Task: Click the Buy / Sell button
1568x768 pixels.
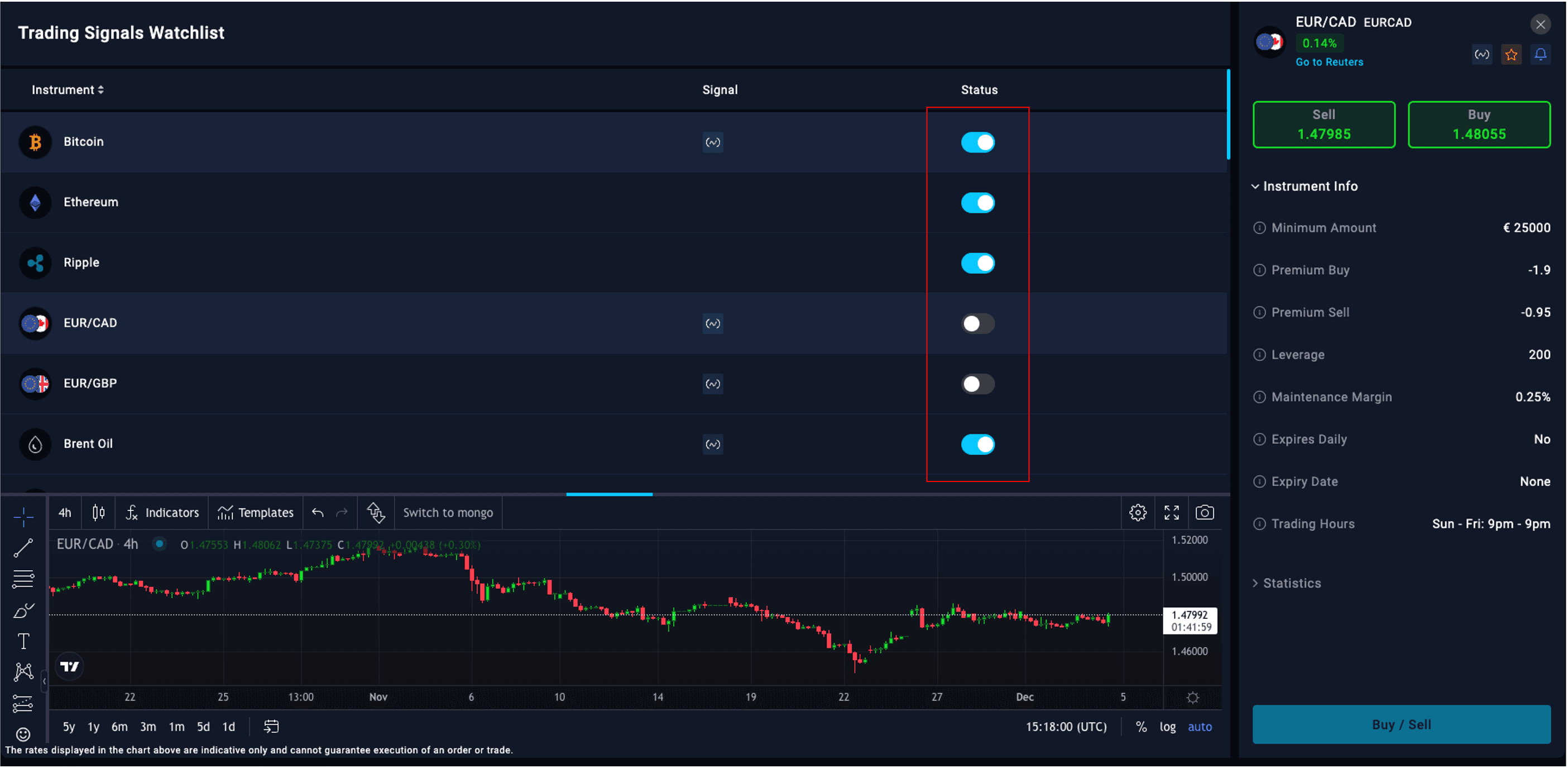Action: [1401, 725]
